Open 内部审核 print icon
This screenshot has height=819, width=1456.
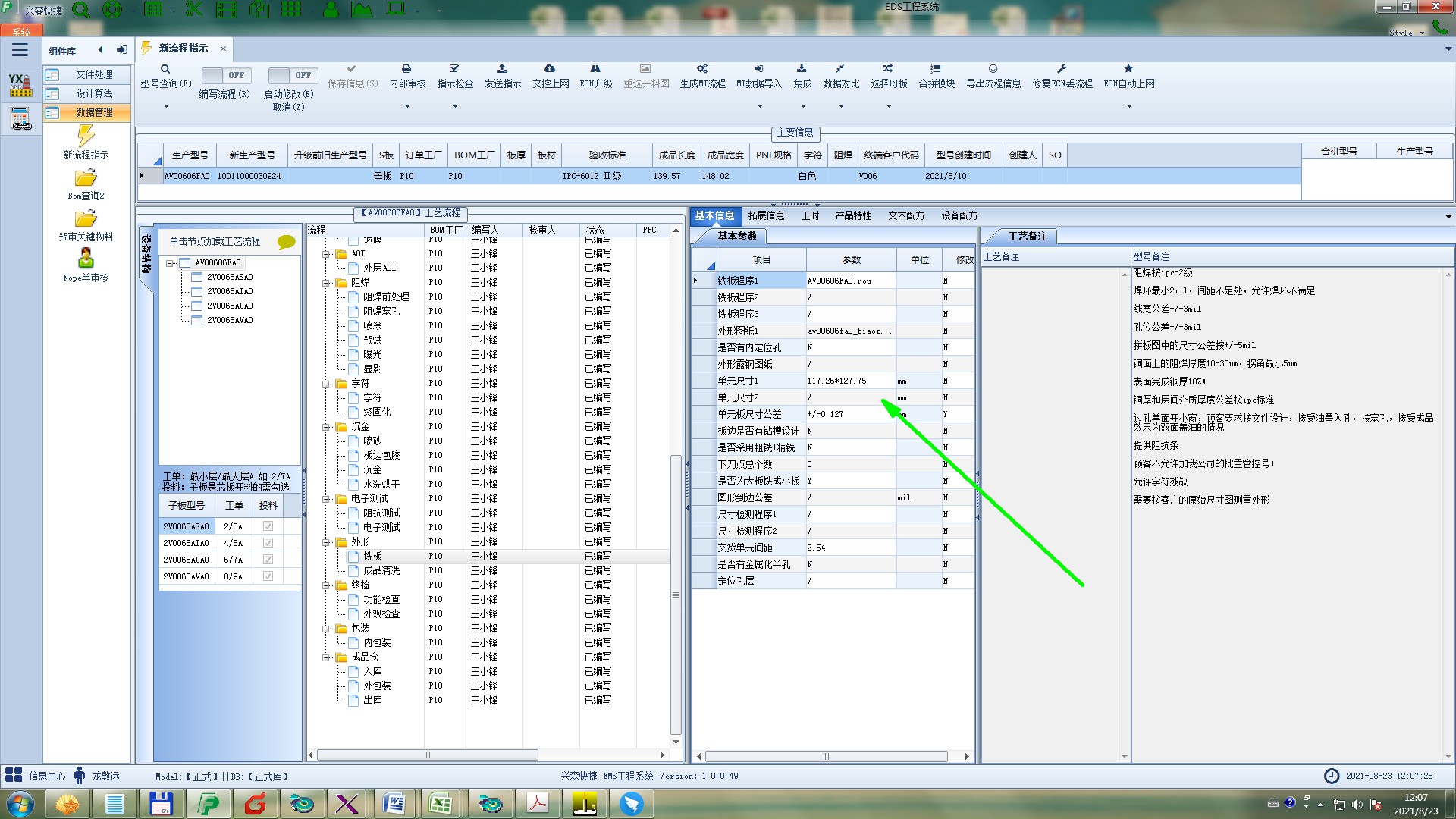[406, 69]
